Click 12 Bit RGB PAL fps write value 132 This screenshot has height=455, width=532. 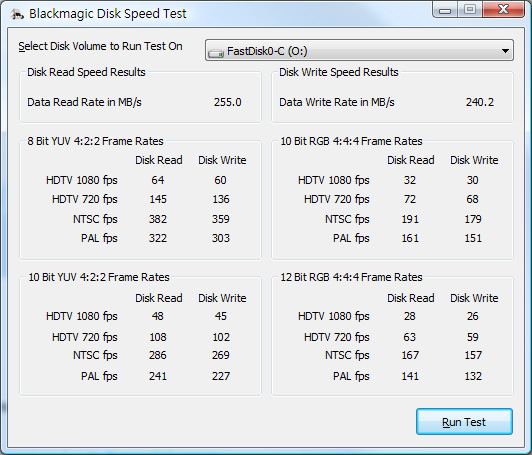473,376
